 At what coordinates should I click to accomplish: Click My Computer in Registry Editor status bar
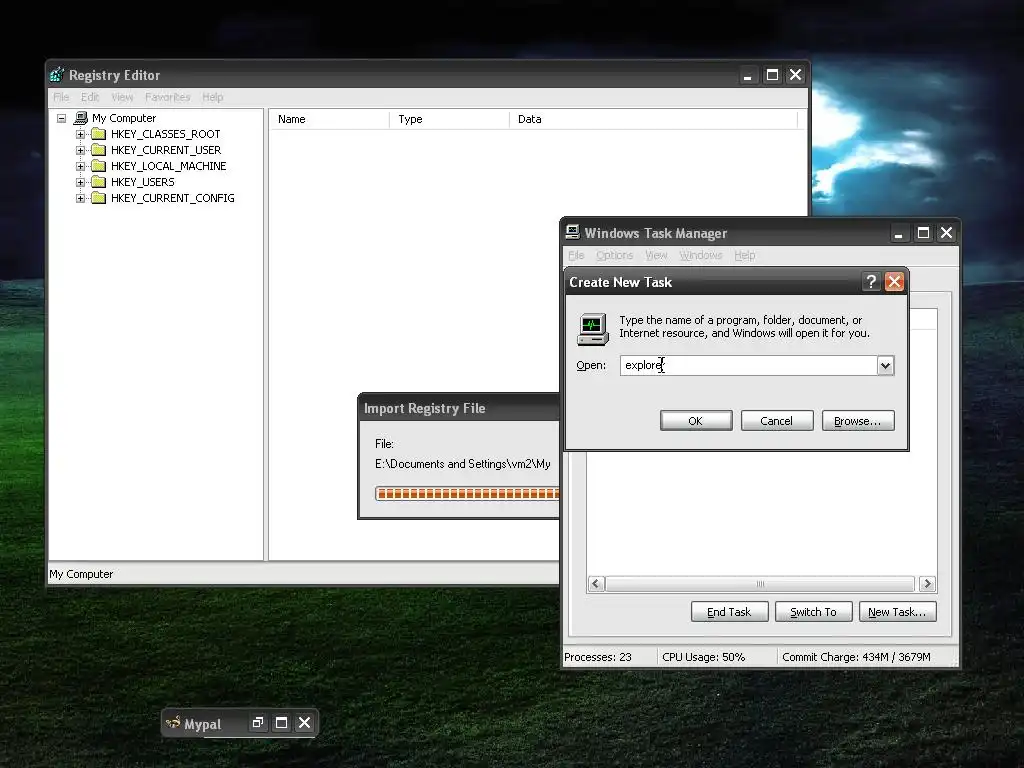click(81, 574)
